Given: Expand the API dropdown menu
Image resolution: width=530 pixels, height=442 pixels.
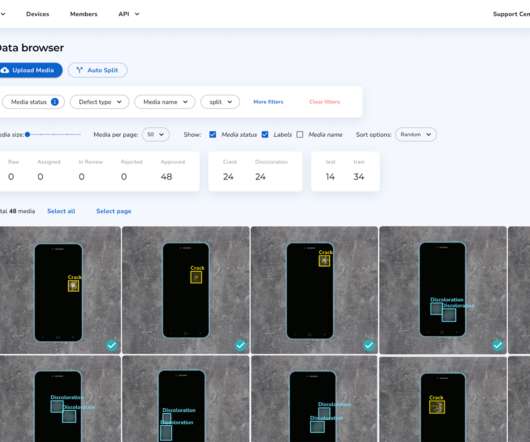Looking at the screenshot, I should click(129, 14).
